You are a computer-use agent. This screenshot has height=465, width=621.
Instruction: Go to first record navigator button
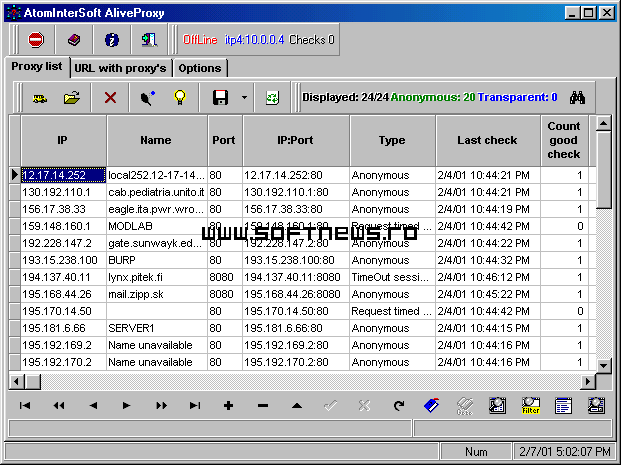click(25, 405)
